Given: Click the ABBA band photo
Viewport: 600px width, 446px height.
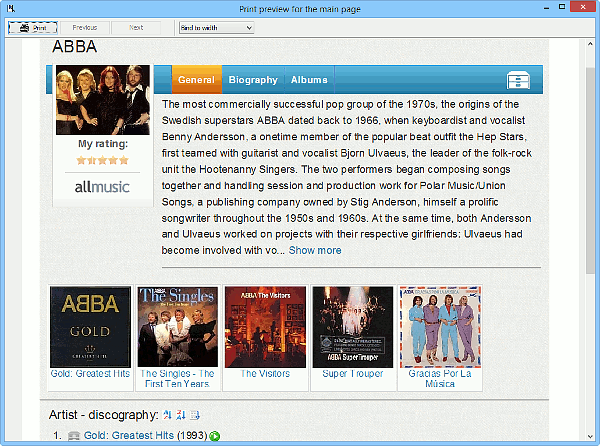Looking at the screenshot, I should click(103, 100).
